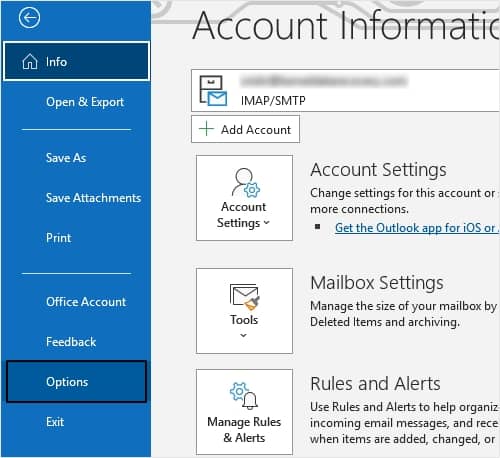Open the Print page

59,238
